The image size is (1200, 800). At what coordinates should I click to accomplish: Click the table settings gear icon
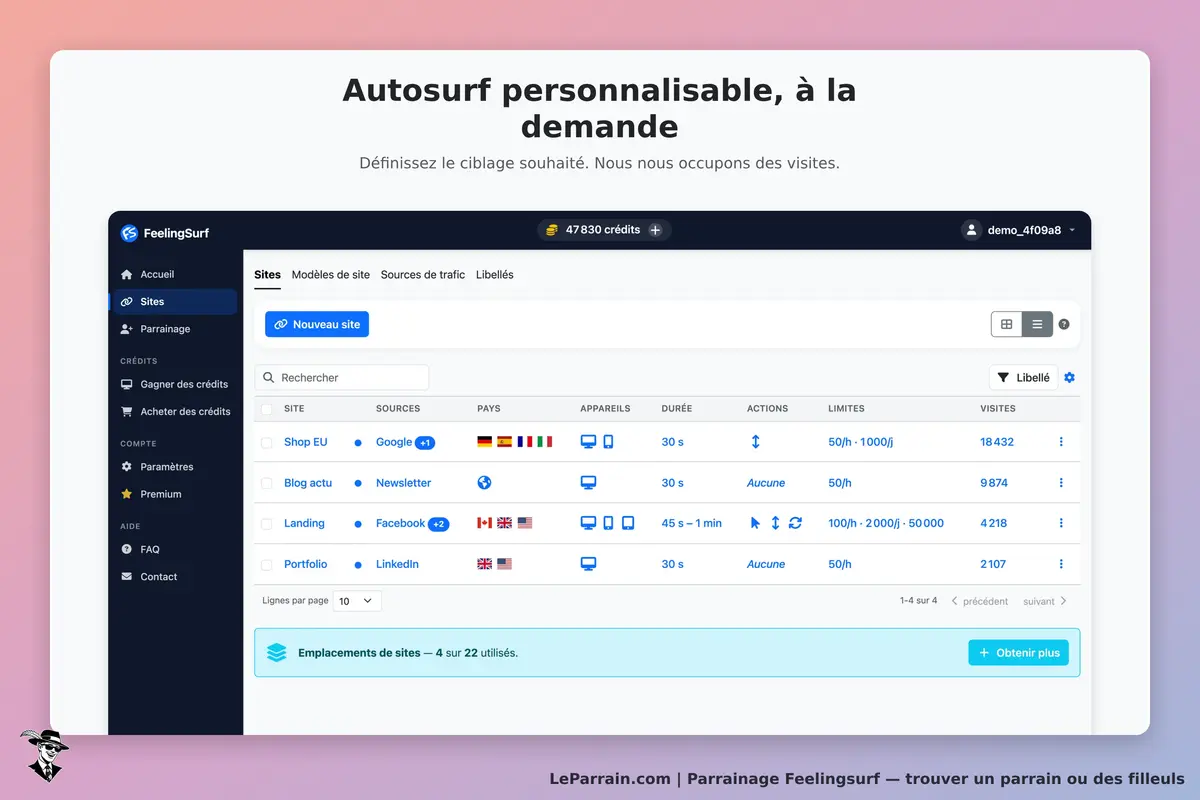1070,377
